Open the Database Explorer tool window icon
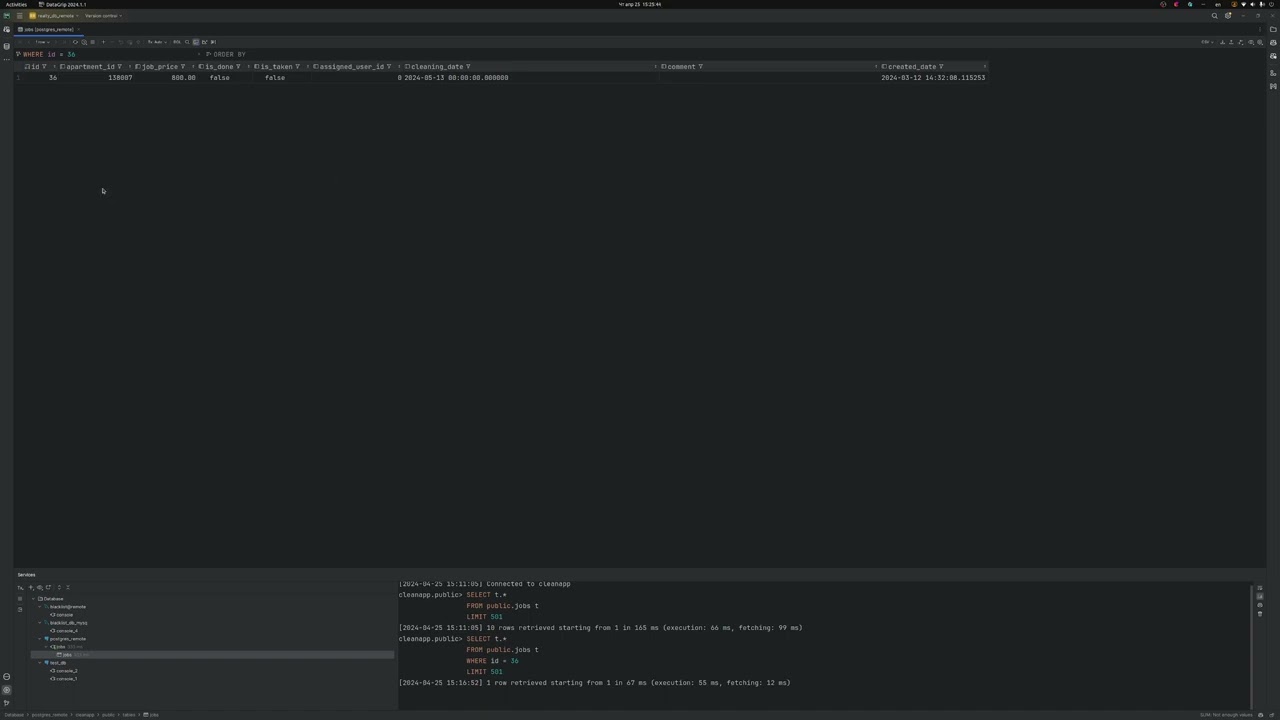 (x=6, y=46)
